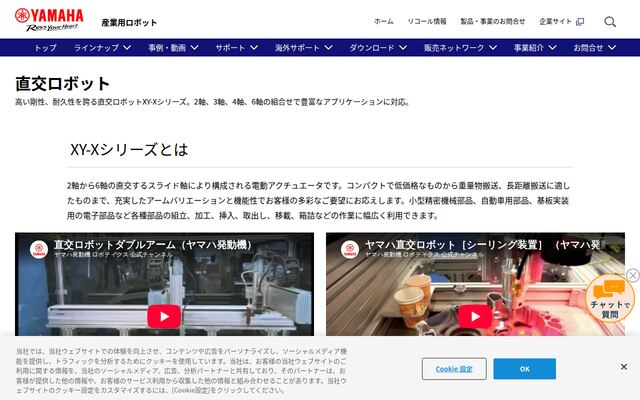Click the 直交ロボット page heading
The width and height of the screenshot is (640, 400).
(62, 84)
